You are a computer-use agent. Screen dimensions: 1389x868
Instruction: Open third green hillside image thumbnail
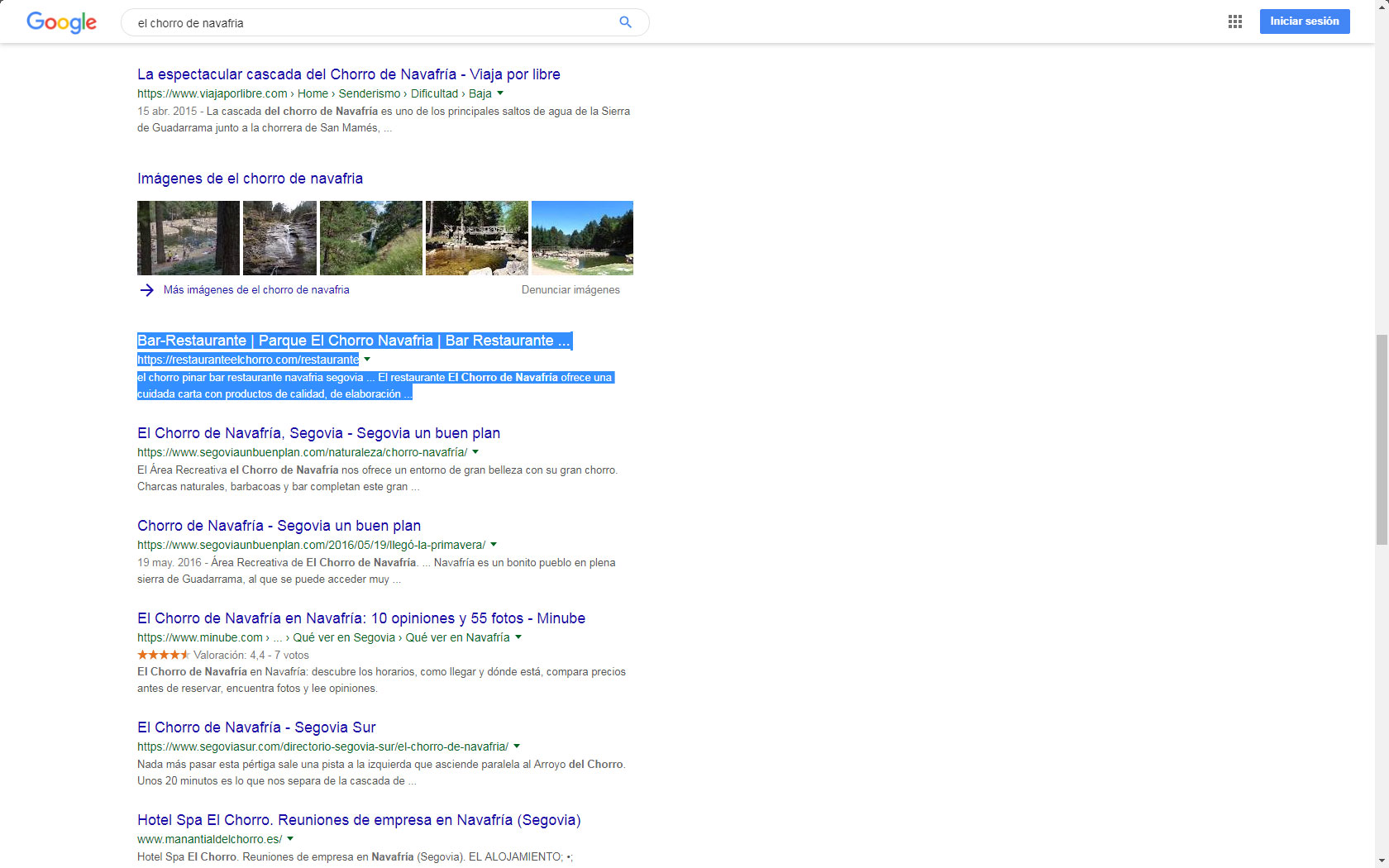(371, 238)
